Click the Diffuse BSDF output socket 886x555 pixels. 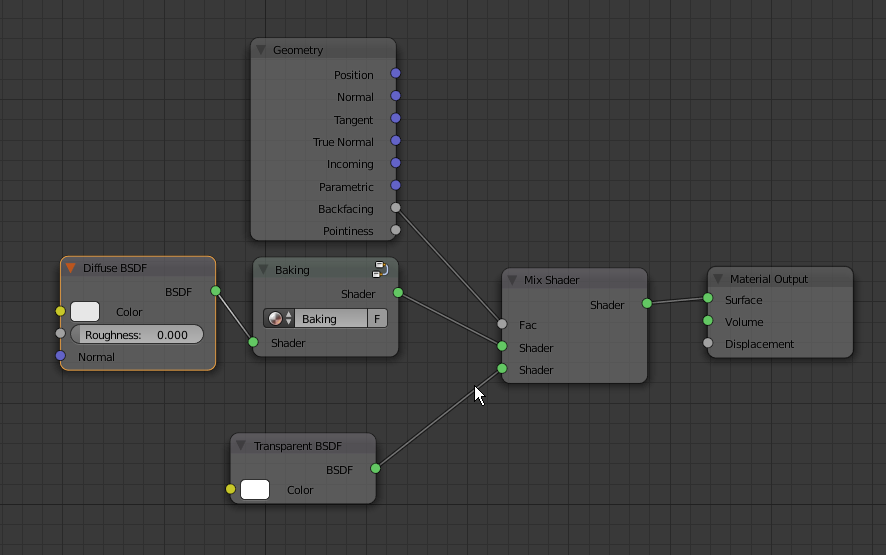tap(215, 290)
